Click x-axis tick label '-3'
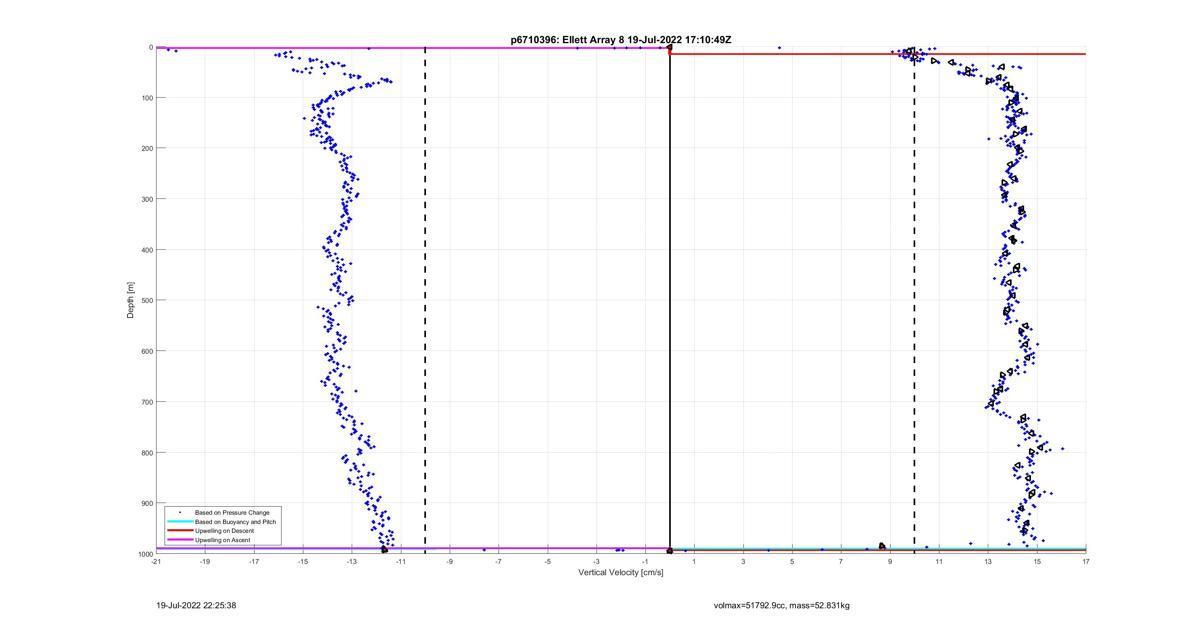Viewport: 1200px width, 622px height. point(596,562)
